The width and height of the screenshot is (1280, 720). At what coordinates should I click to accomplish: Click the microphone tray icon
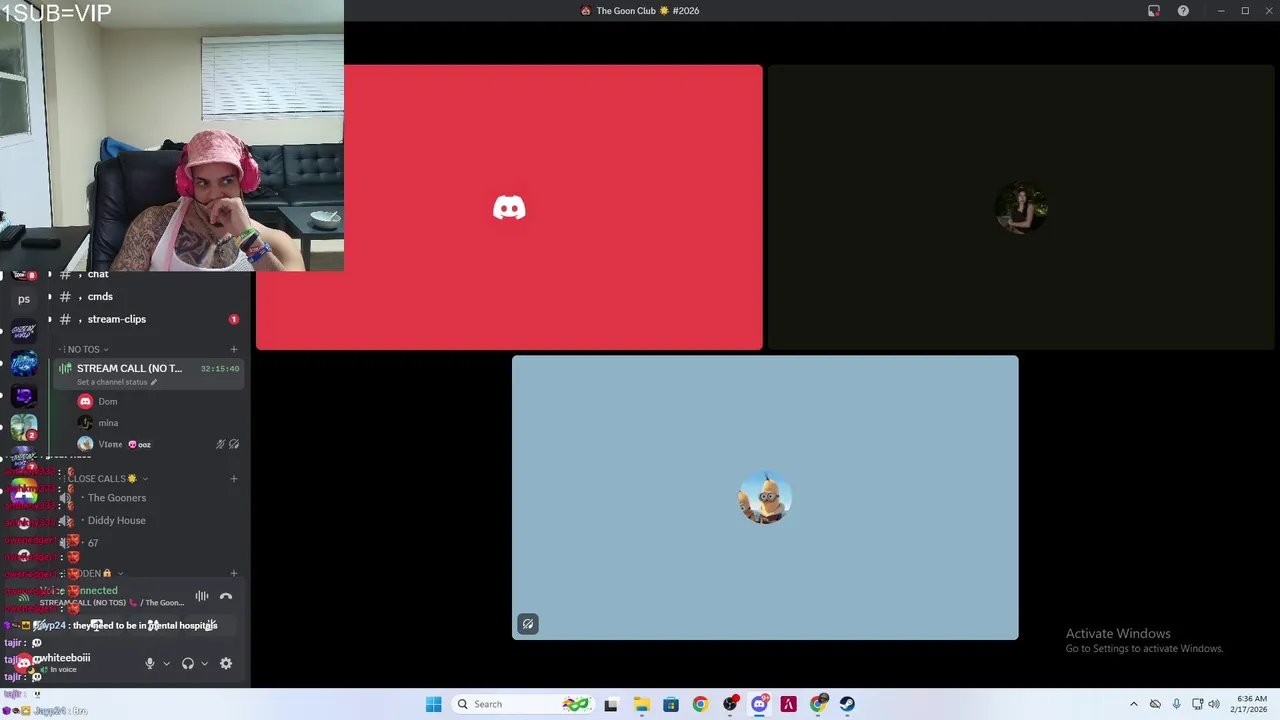coord(1176,704)
